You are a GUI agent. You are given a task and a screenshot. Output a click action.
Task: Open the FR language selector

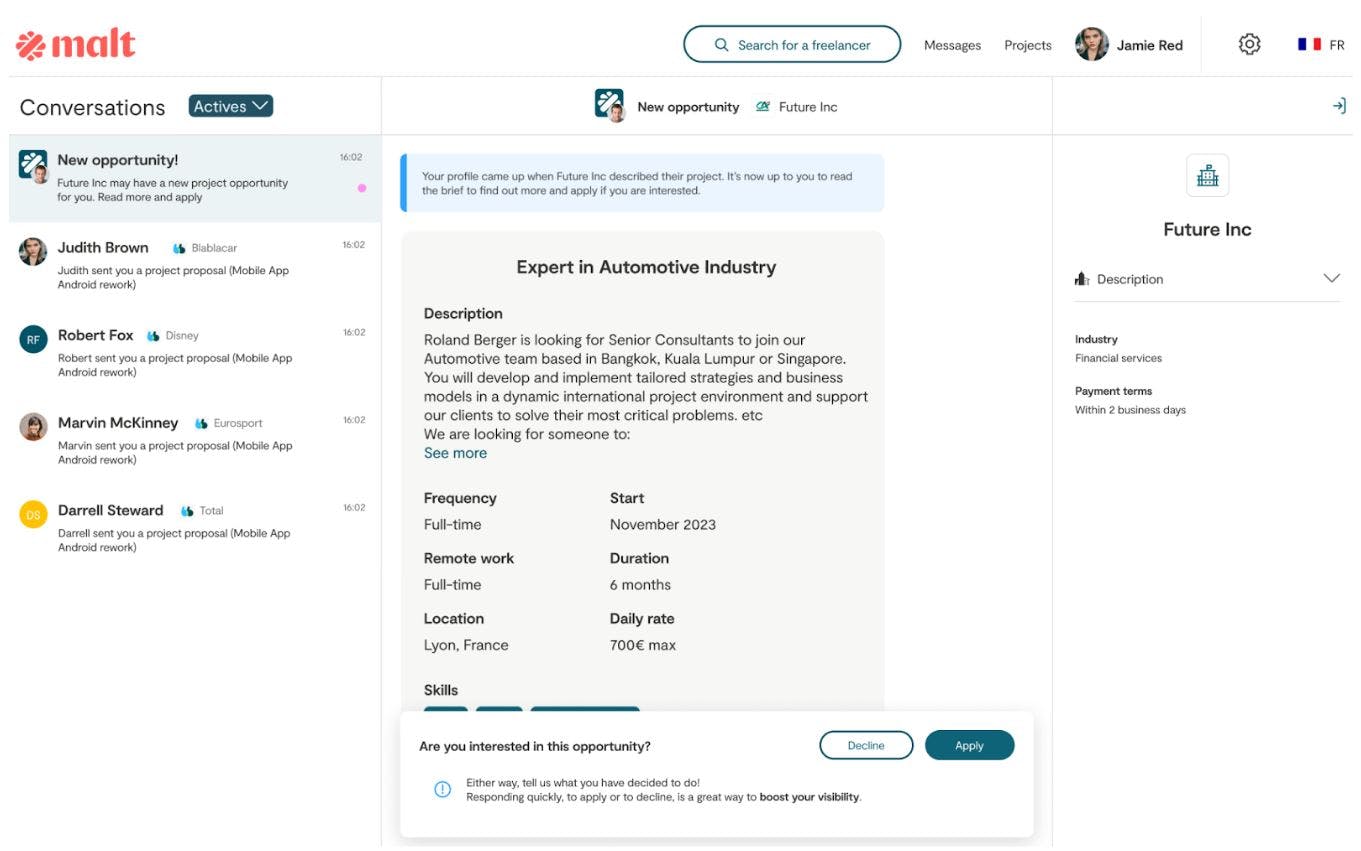pos(1321,45)
